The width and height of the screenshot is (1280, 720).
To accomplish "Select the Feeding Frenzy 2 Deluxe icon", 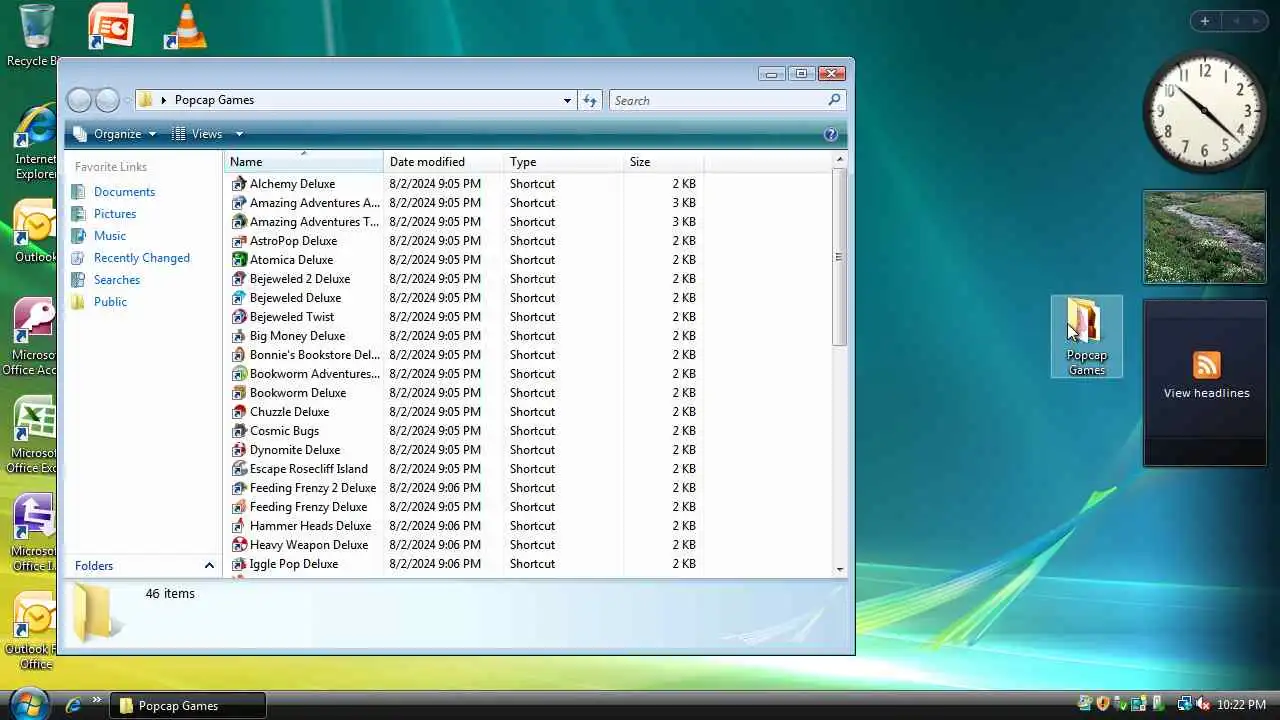I will pos(239,488).
